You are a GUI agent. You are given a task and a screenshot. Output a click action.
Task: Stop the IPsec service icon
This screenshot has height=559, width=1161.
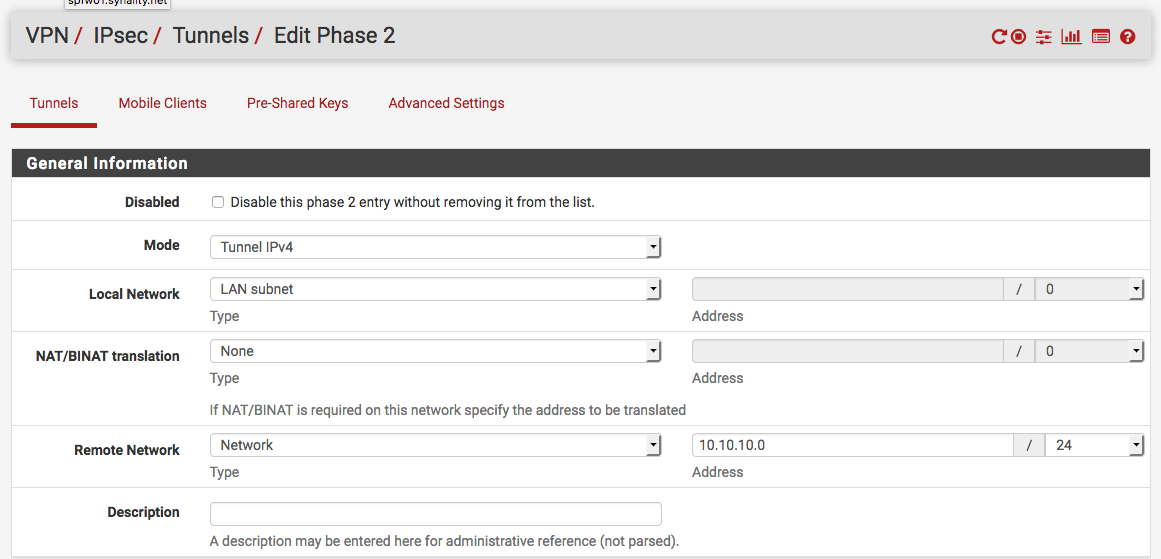[1018, 37]
